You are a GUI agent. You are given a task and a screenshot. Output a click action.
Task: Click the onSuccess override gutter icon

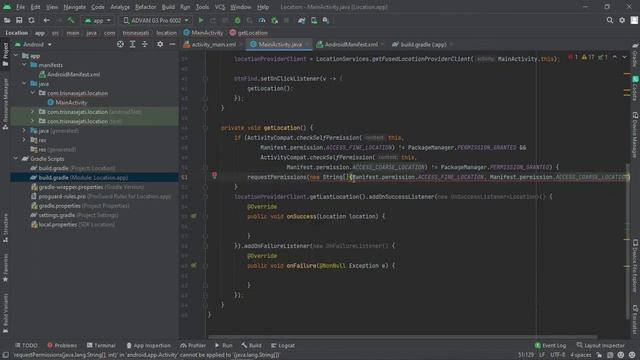[x=194, y=216]
